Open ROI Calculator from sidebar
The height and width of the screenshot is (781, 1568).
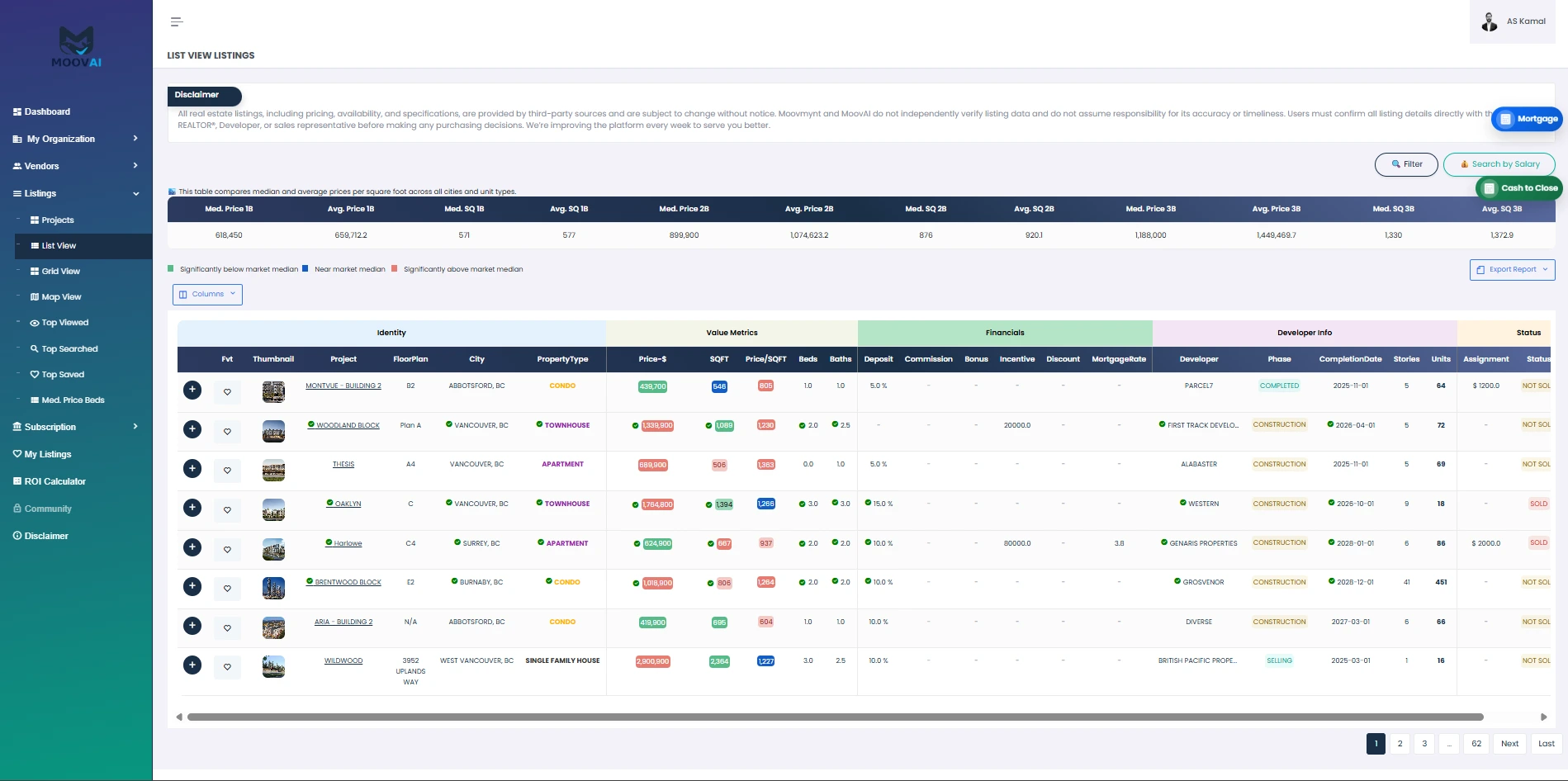tap(54, 481)
